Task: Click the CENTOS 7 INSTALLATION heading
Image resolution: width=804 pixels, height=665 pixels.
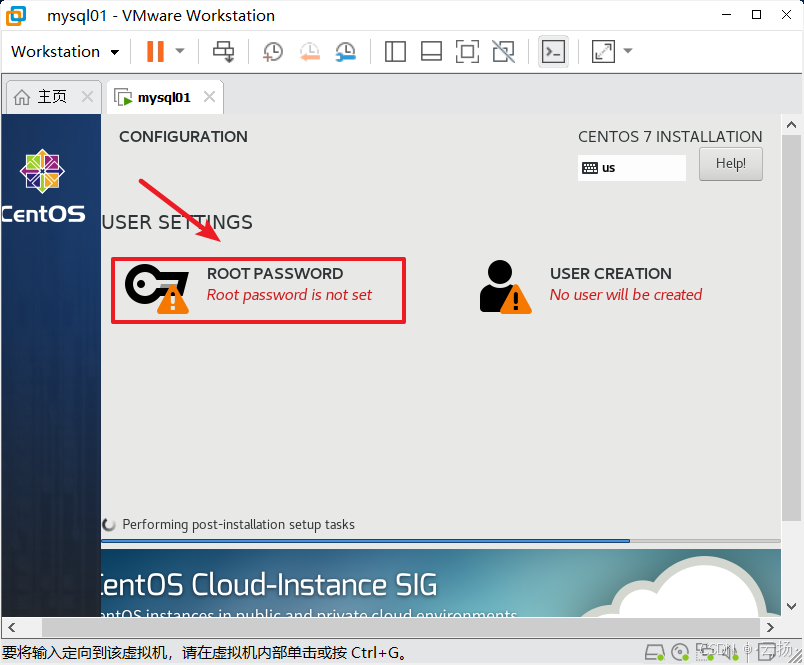Action: [670, 136]
